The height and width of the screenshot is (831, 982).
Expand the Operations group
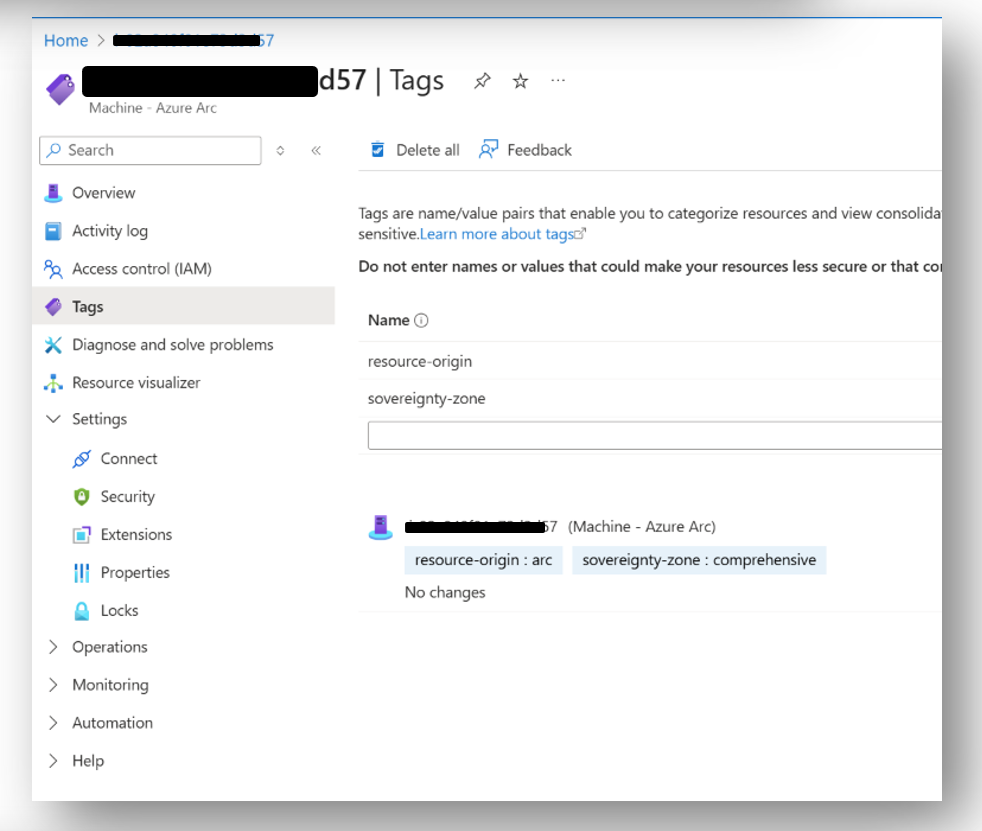(54, 647)
